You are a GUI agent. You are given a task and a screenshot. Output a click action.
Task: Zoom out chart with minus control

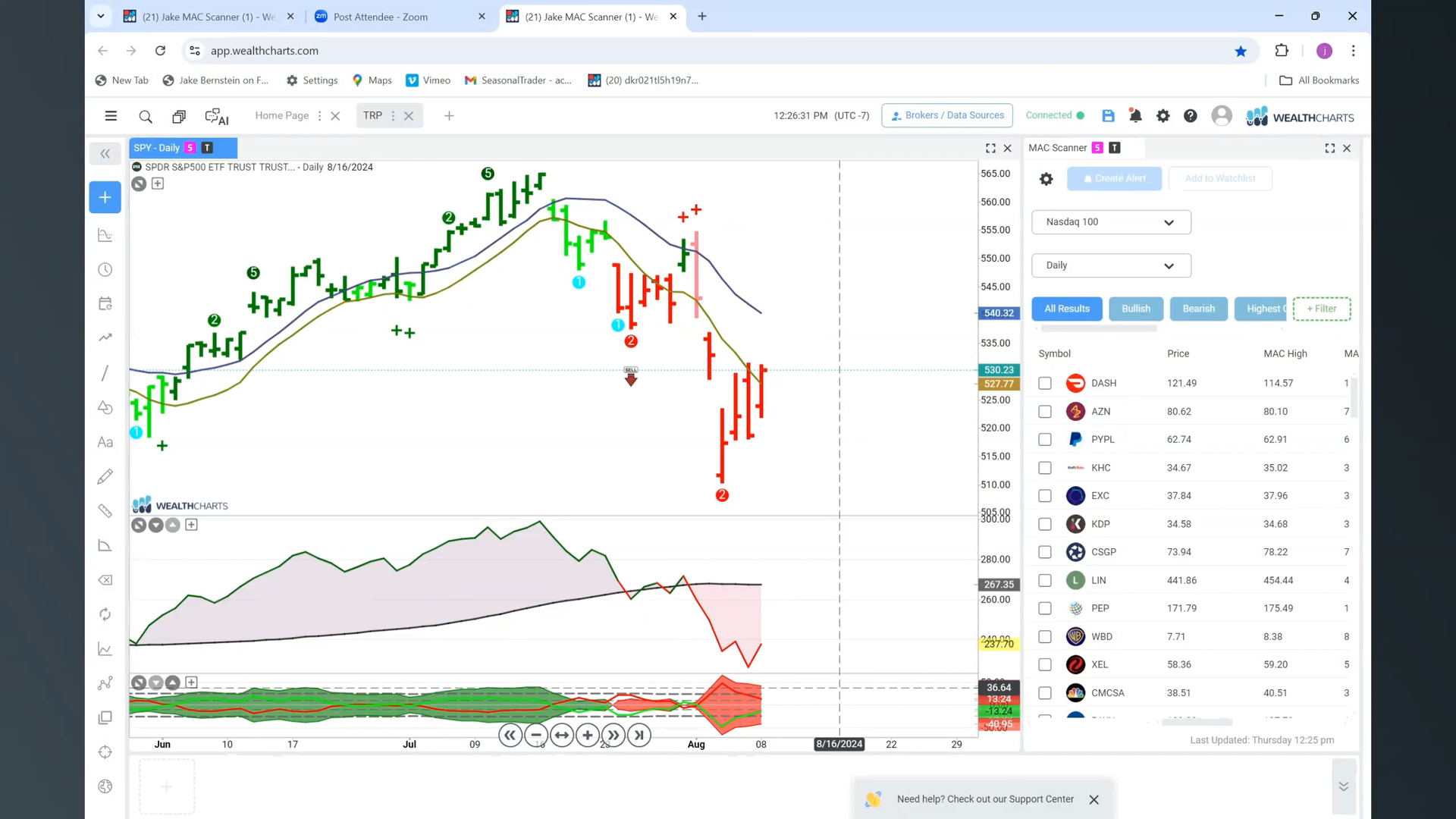536,735
